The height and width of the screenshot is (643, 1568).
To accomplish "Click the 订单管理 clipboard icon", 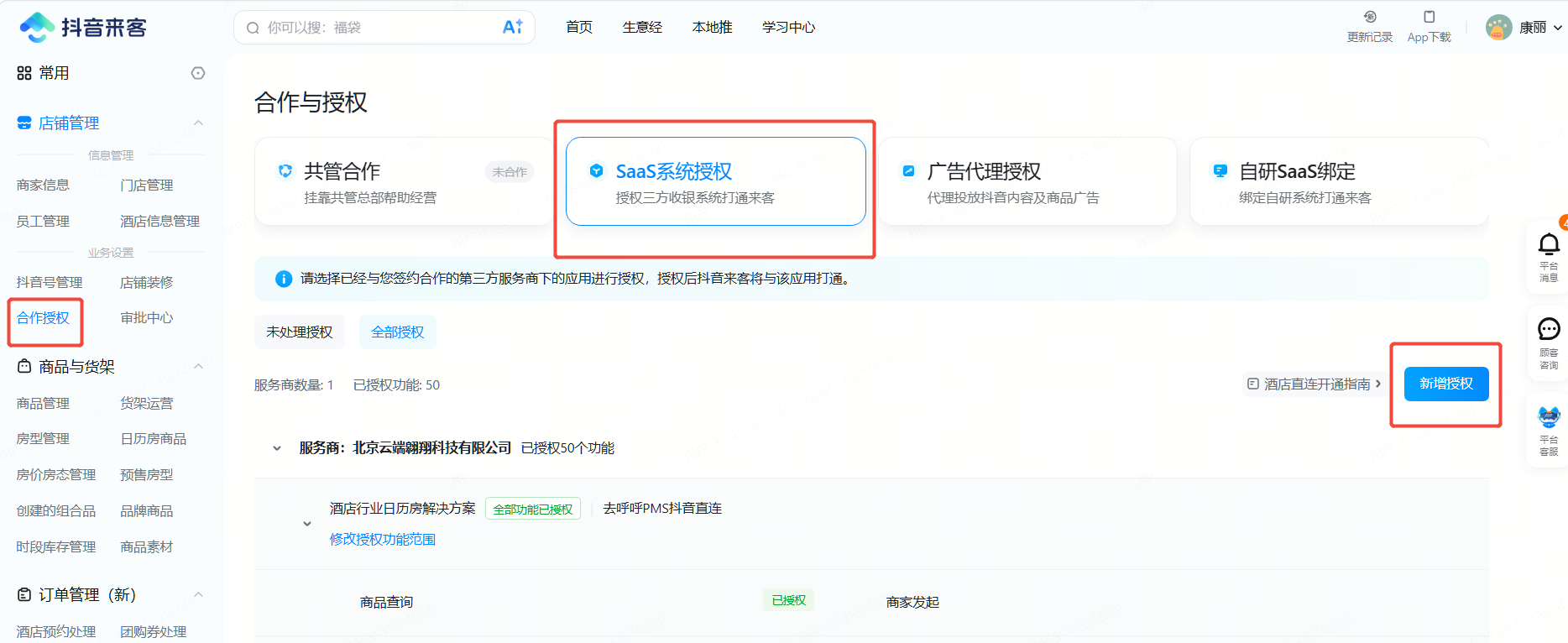I will (24, 594).
